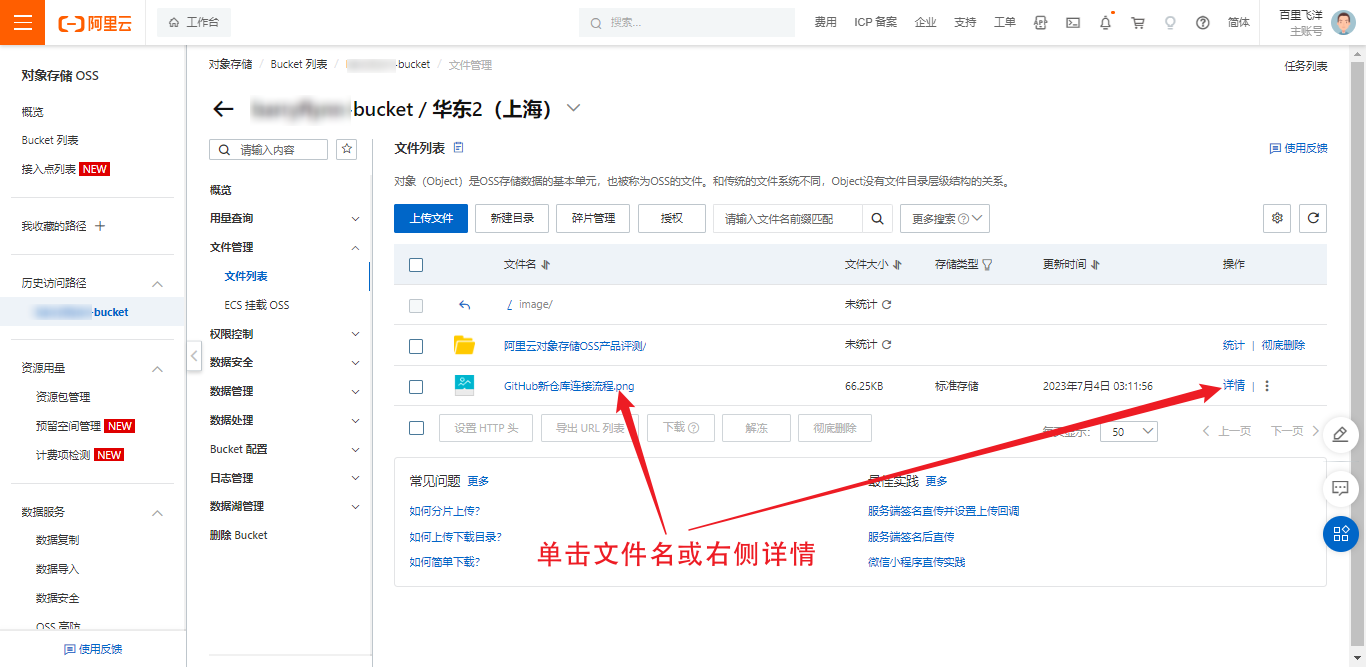Open the 工作台 workbench button
1366x667 pixels.
(x=194, y=22)
